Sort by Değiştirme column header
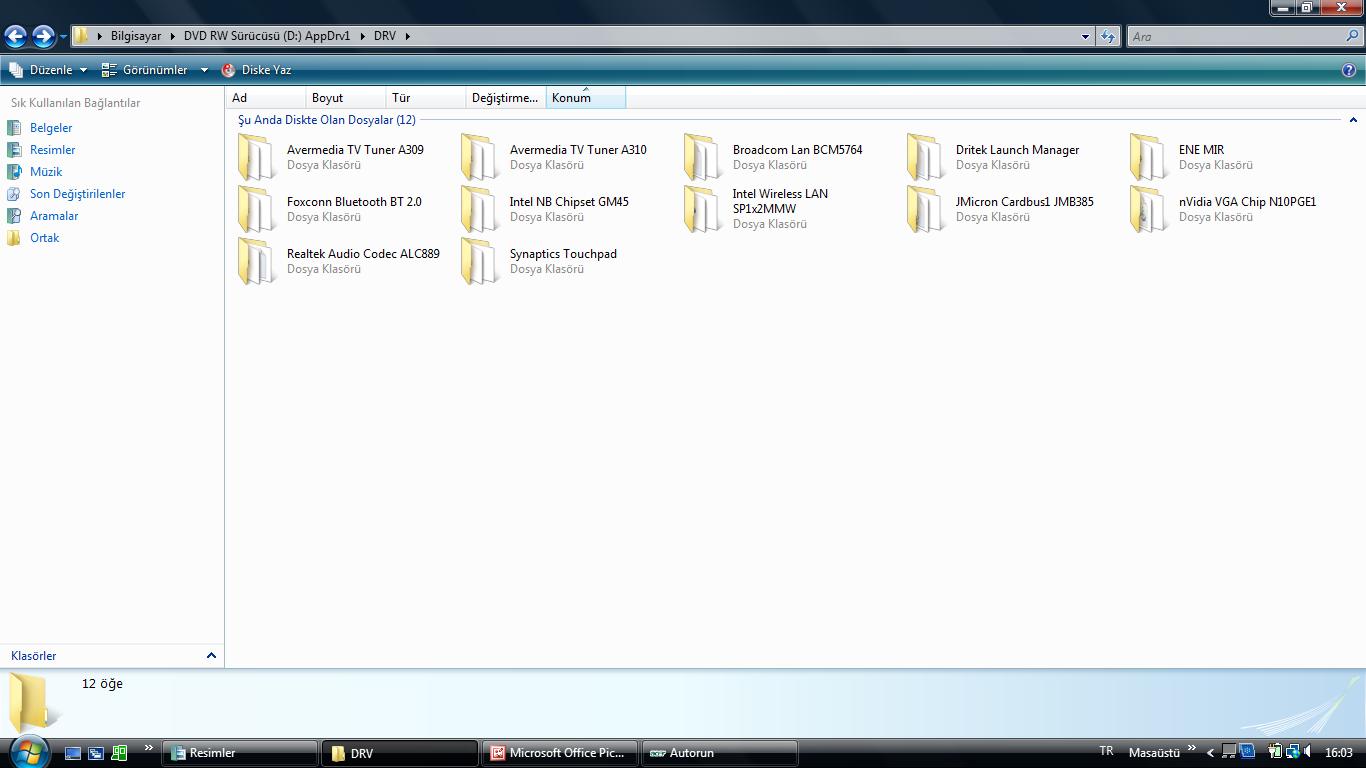This screenshot has width=1366, height=768. tap(506, 98)
